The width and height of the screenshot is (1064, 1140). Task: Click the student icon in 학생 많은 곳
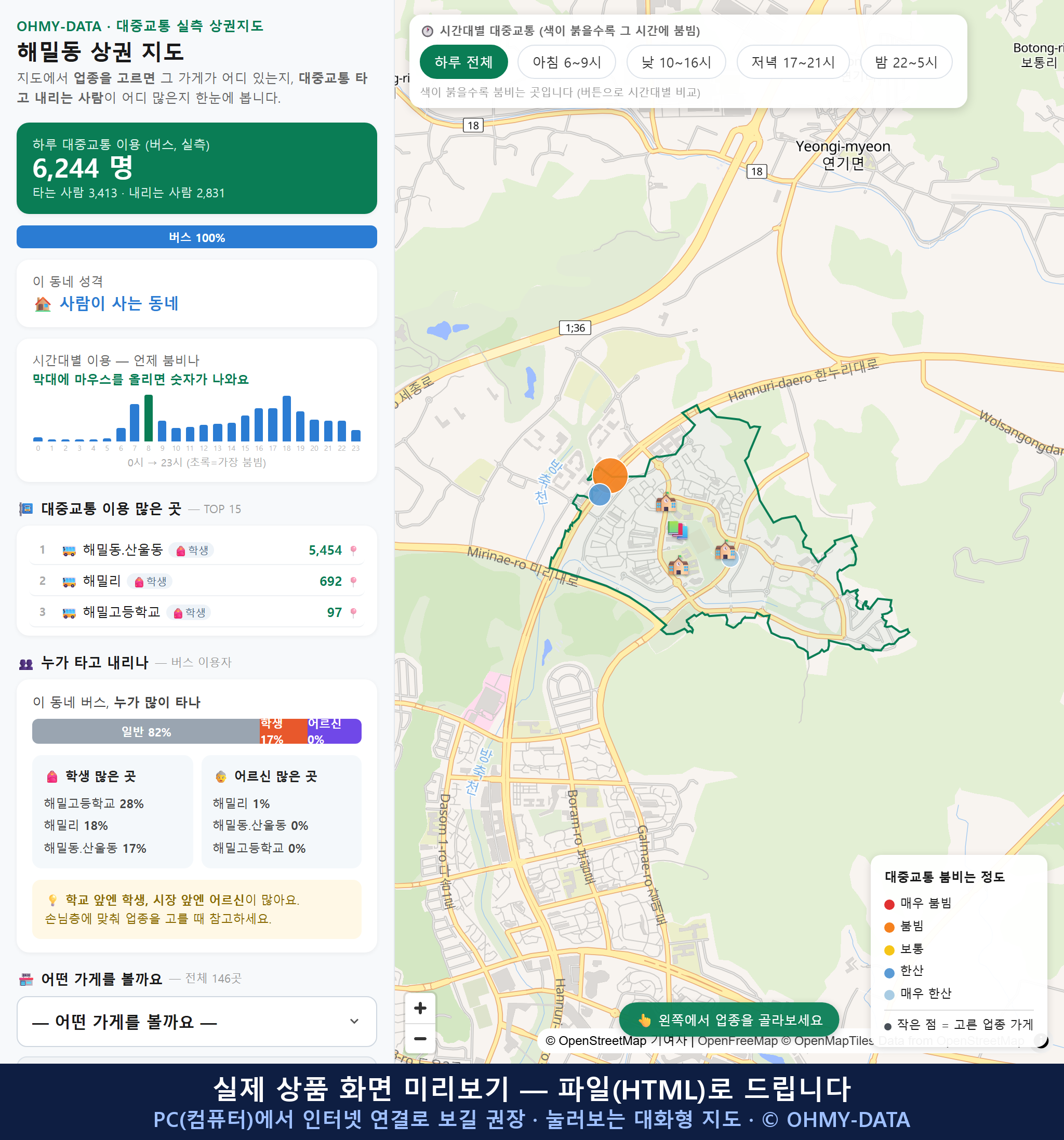pyautogui.click(x=52, y=776)
